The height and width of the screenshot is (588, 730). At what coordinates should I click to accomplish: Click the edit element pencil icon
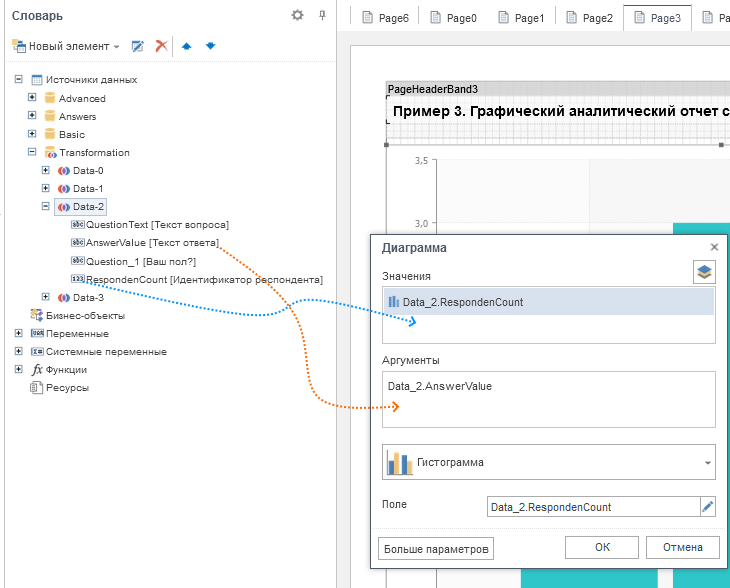click(138, 46)
